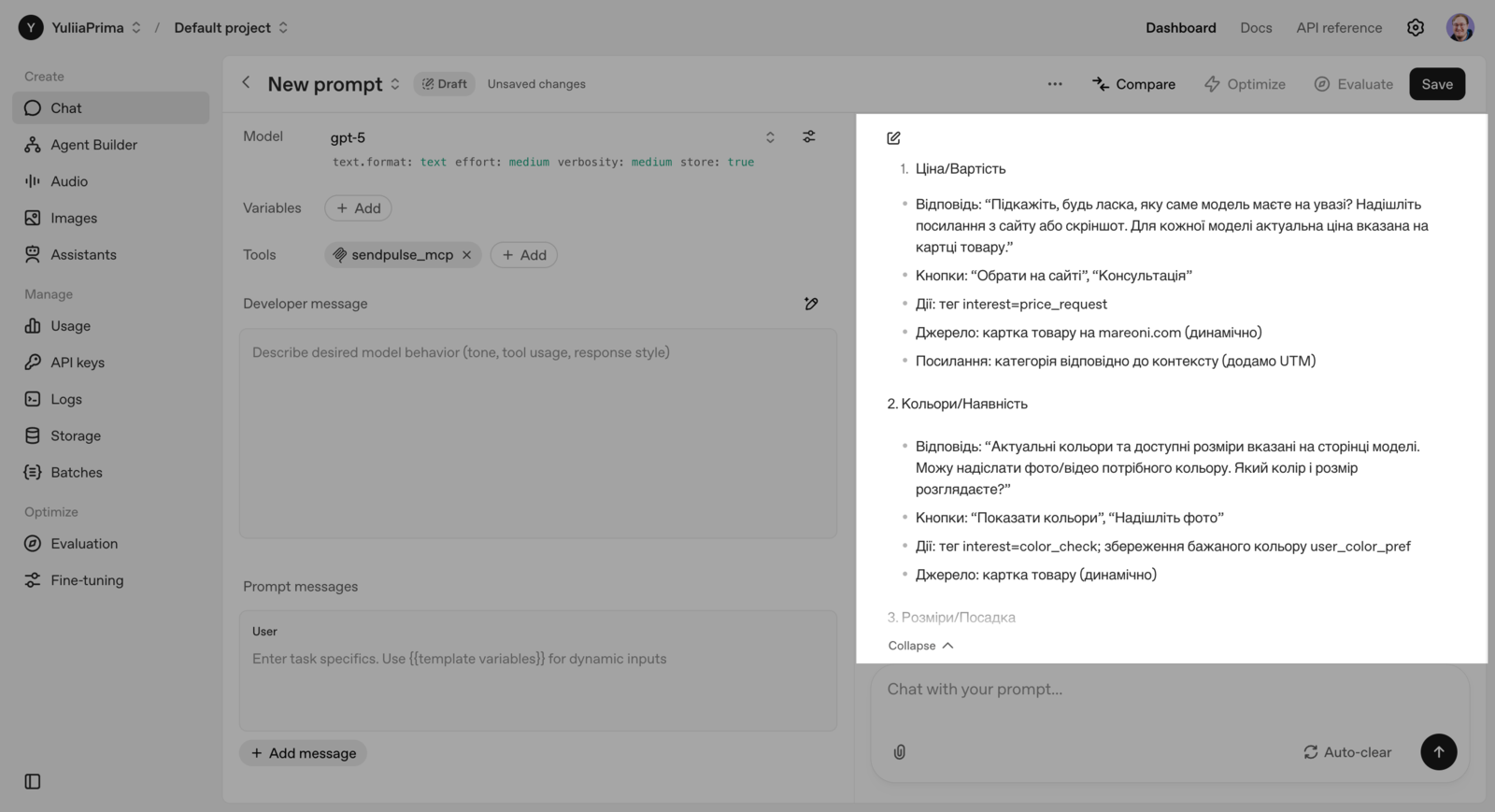Open Agent Builder in the sidebar
Screen dimensions: 1495x812
point(93,145)
